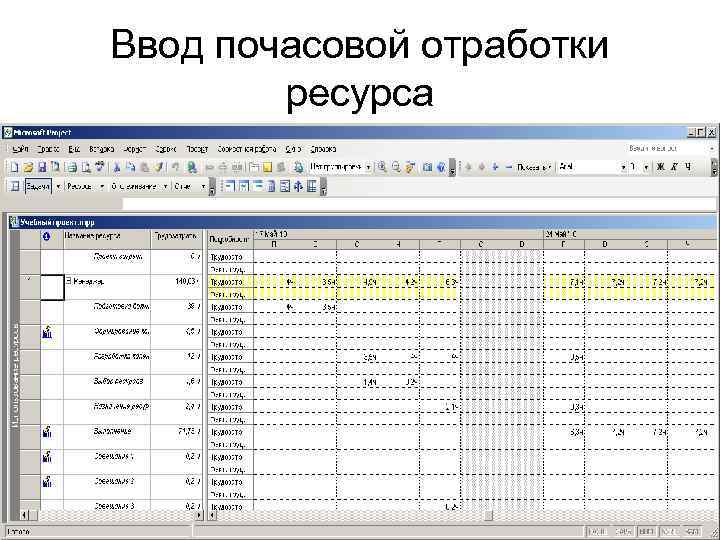
Task: Zoom out on the timescale
Action: pyautogui.click(x=396, y=167)
